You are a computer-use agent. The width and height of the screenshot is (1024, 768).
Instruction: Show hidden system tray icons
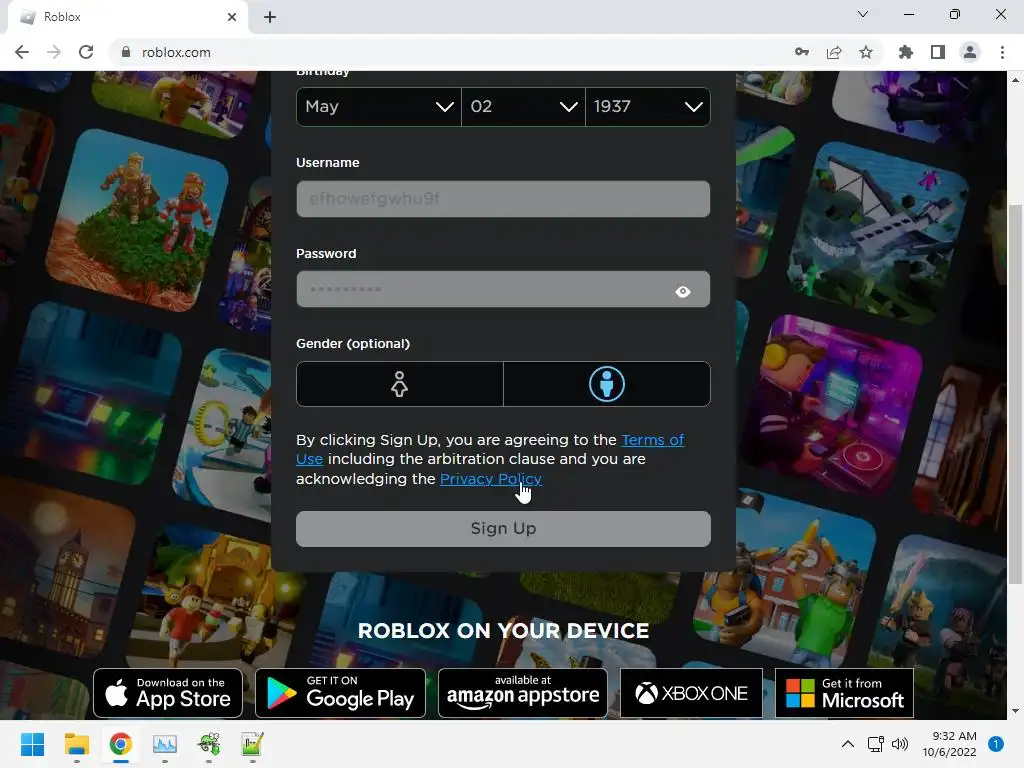point(848,744)
